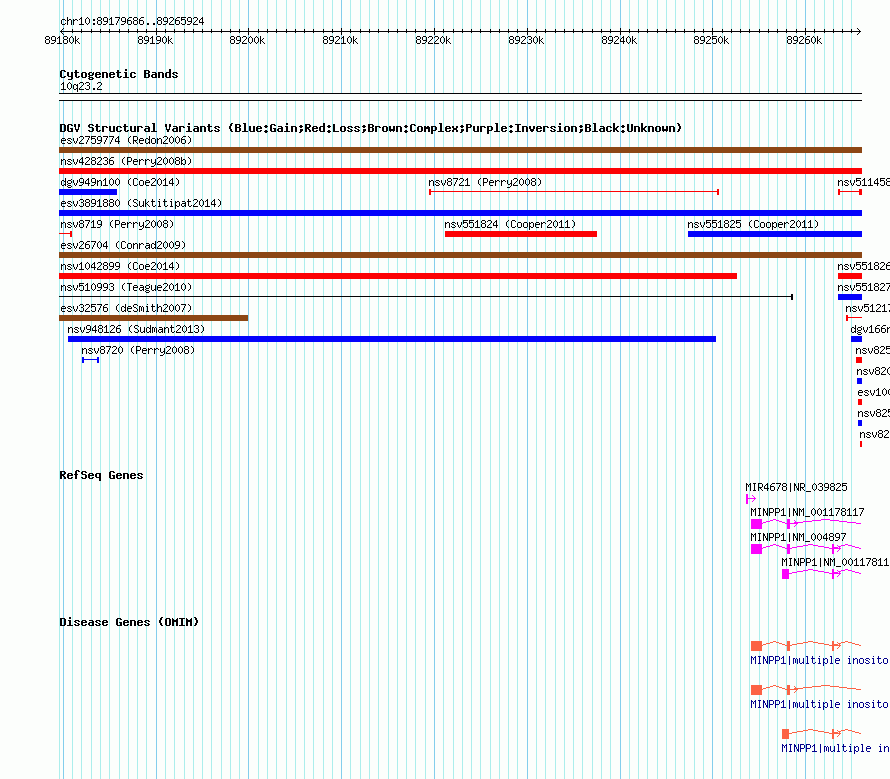Click the 89210k ruler label
The image size is (890, 779).
tap(340, 40)
